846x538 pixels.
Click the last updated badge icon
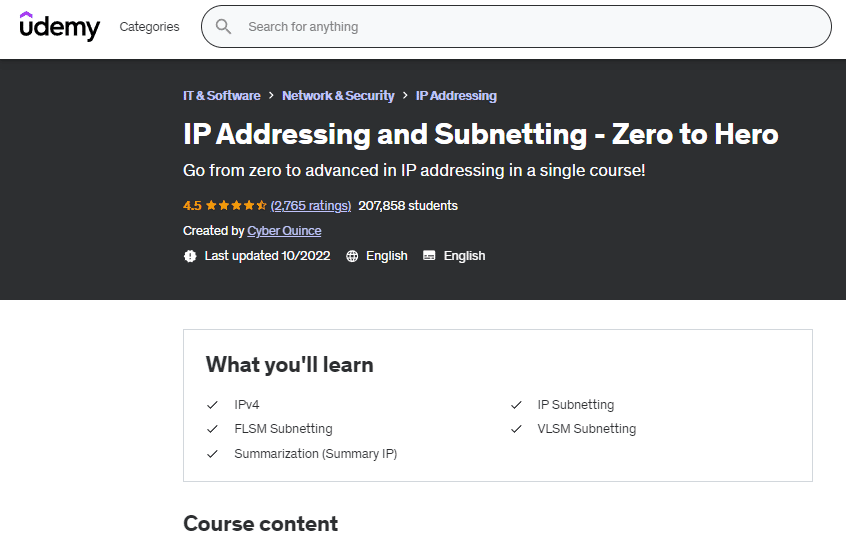point(190,256)
